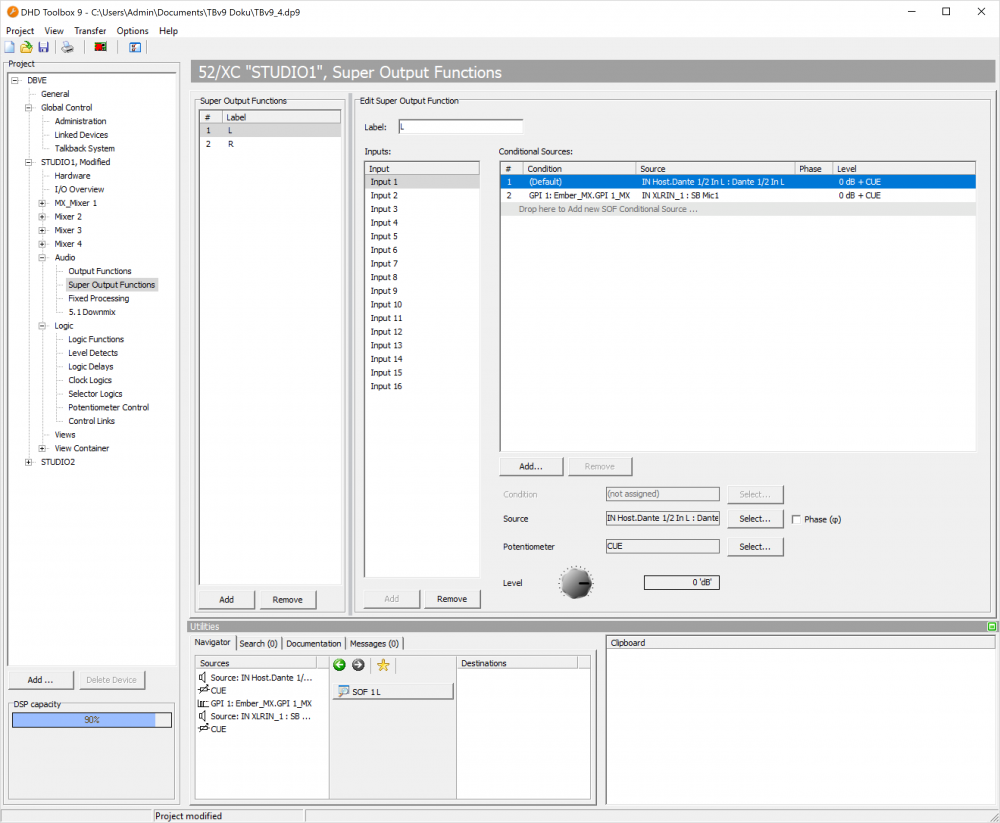Switch to the Documentation tab

pyautogui.click(x=313, y=643)
